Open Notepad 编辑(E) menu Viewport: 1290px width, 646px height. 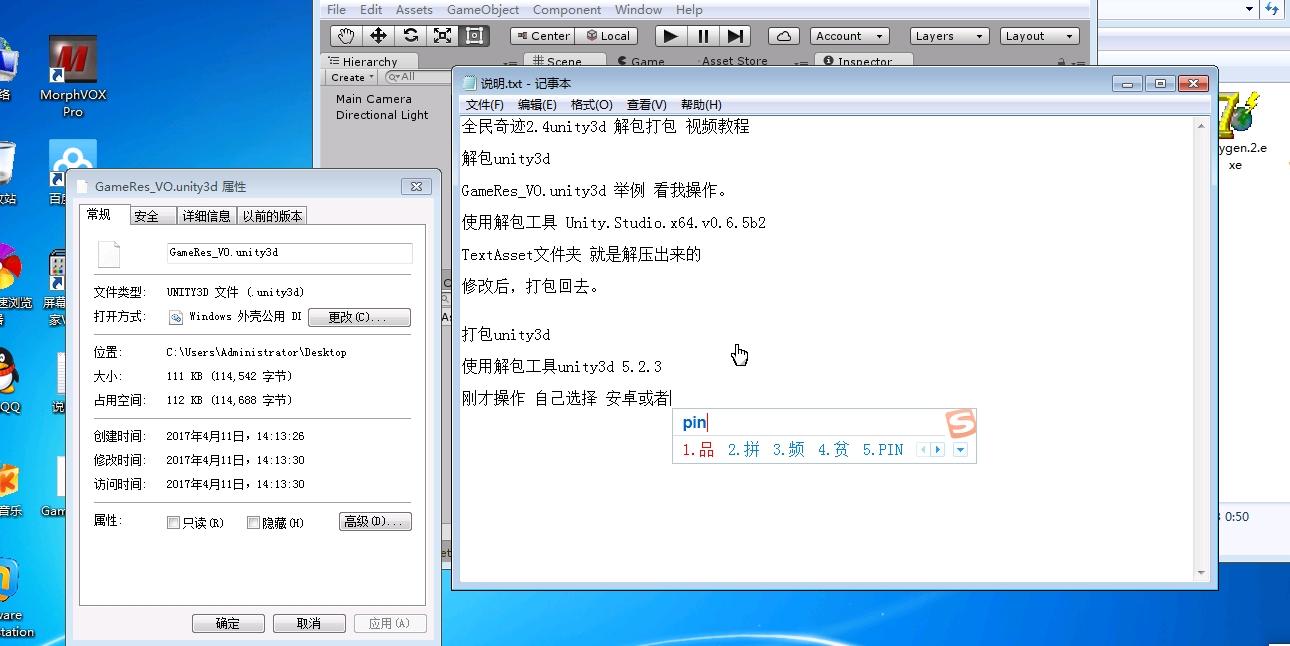pos(537,104)
